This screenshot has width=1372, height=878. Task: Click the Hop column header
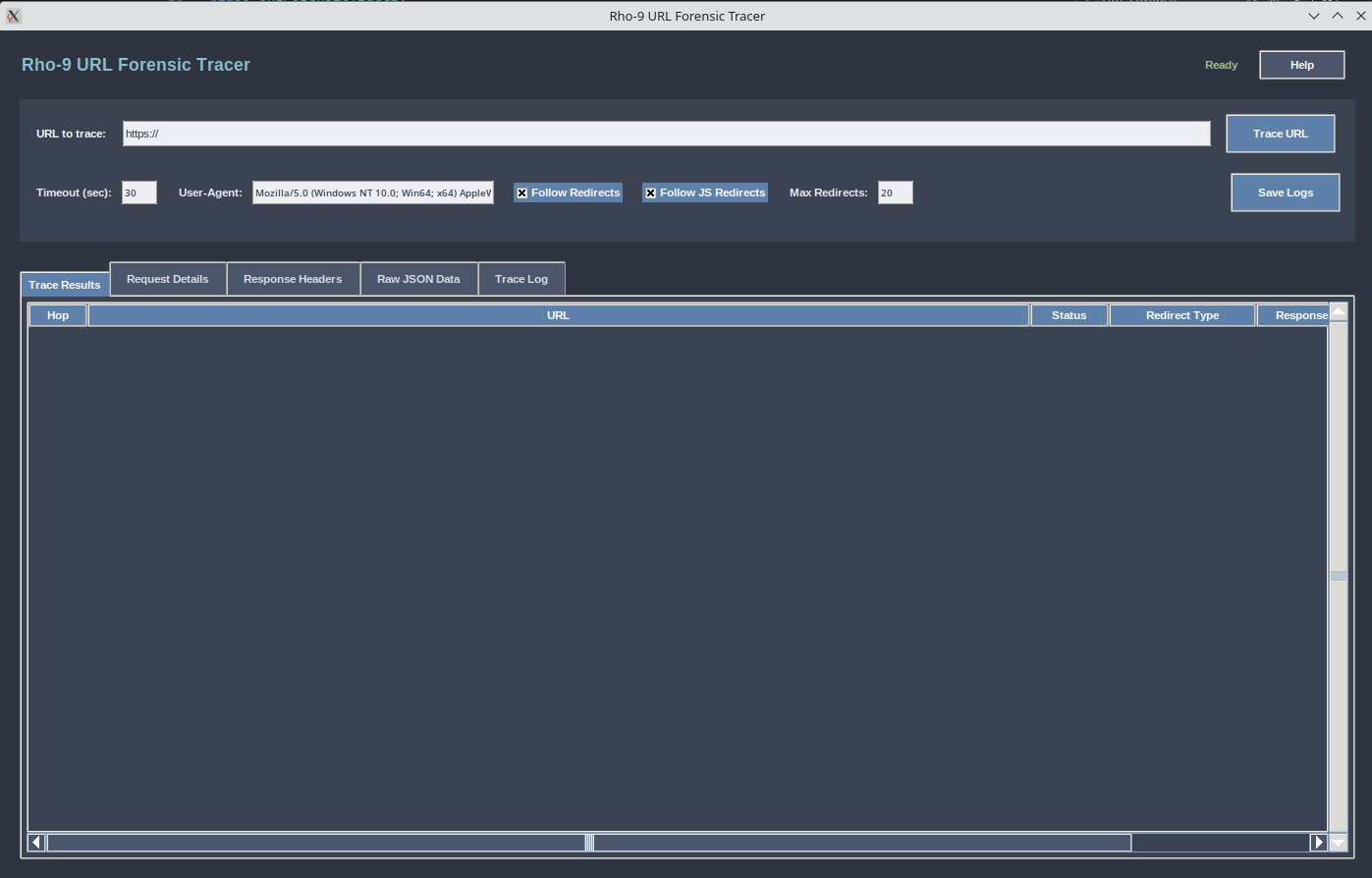57,314
